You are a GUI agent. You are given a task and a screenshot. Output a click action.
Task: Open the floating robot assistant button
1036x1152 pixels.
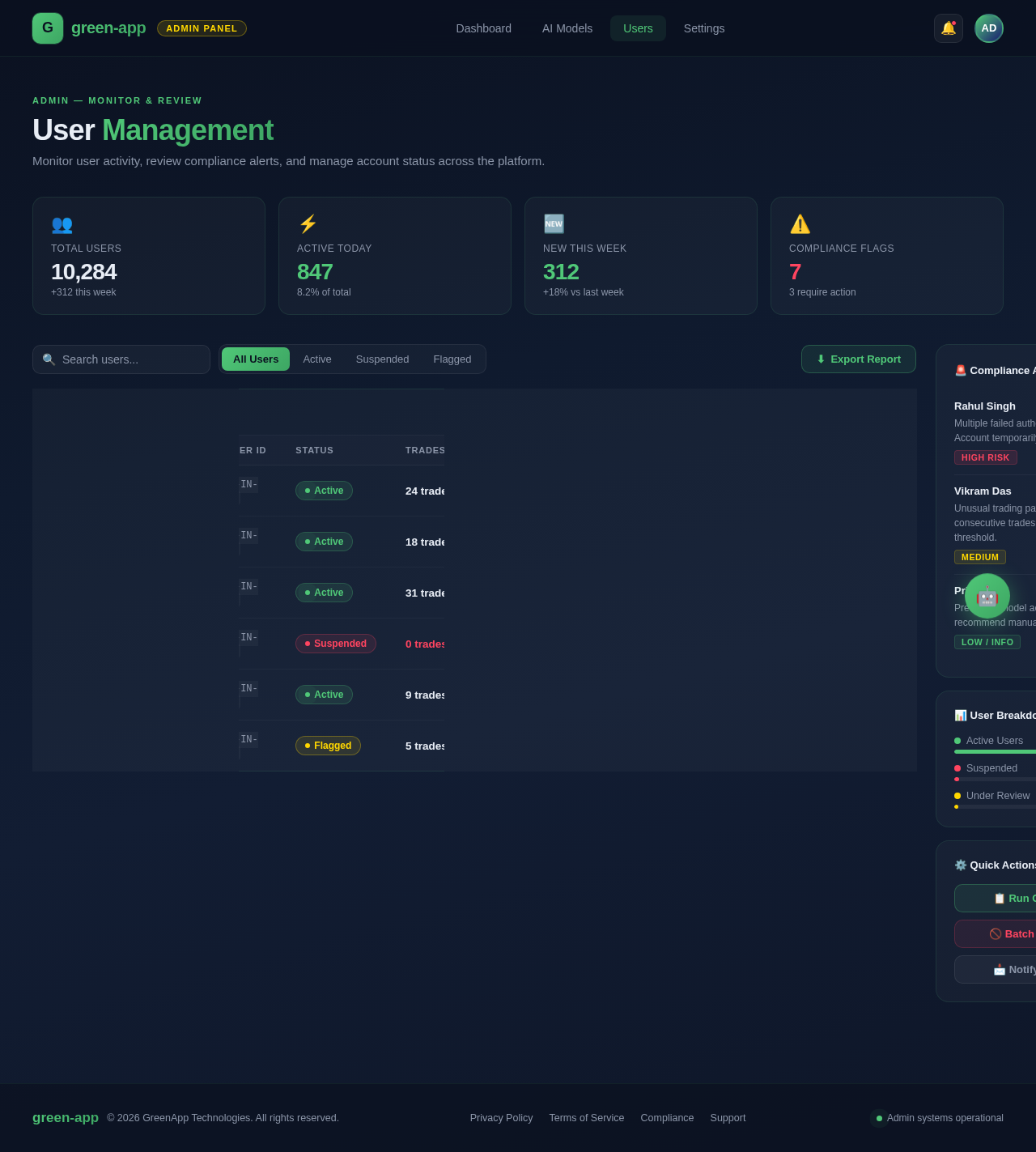click(x=987, y=596)
